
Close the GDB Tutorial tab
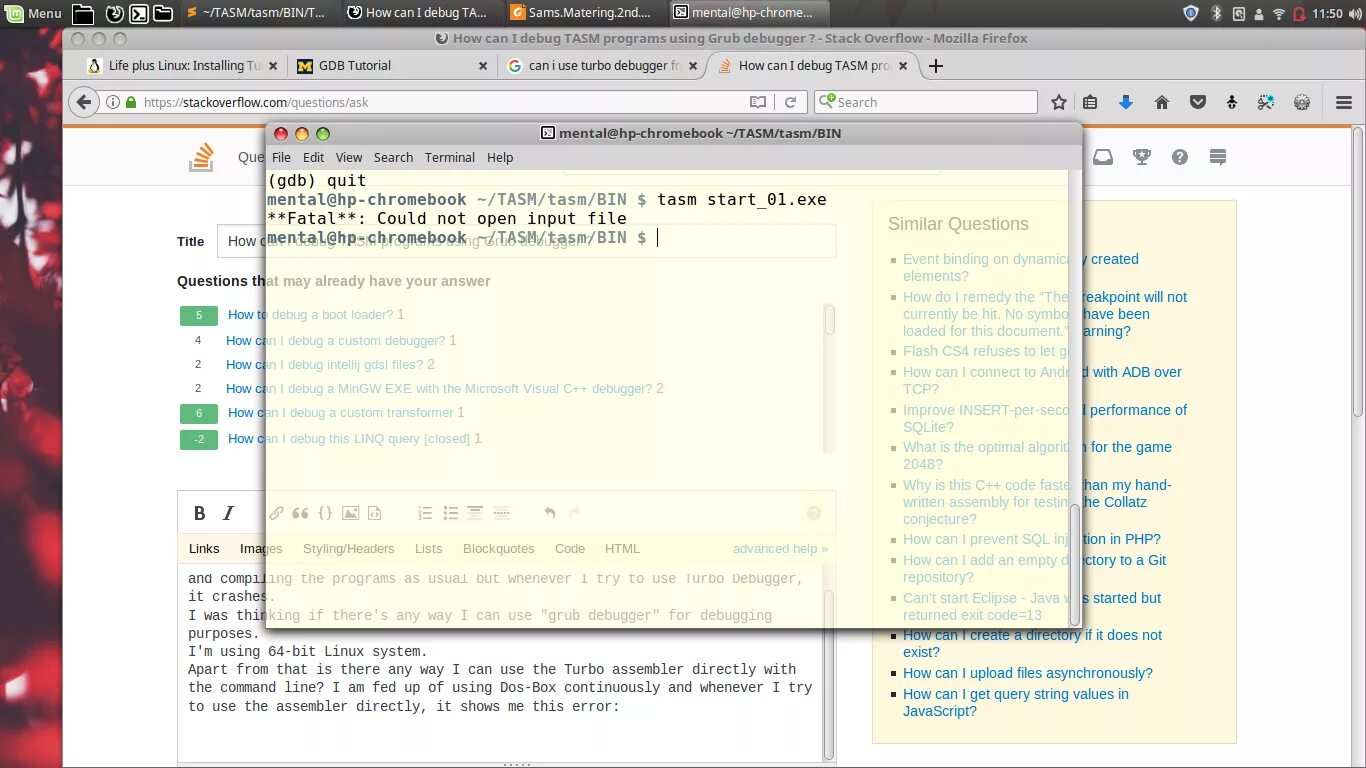(483, 66)
